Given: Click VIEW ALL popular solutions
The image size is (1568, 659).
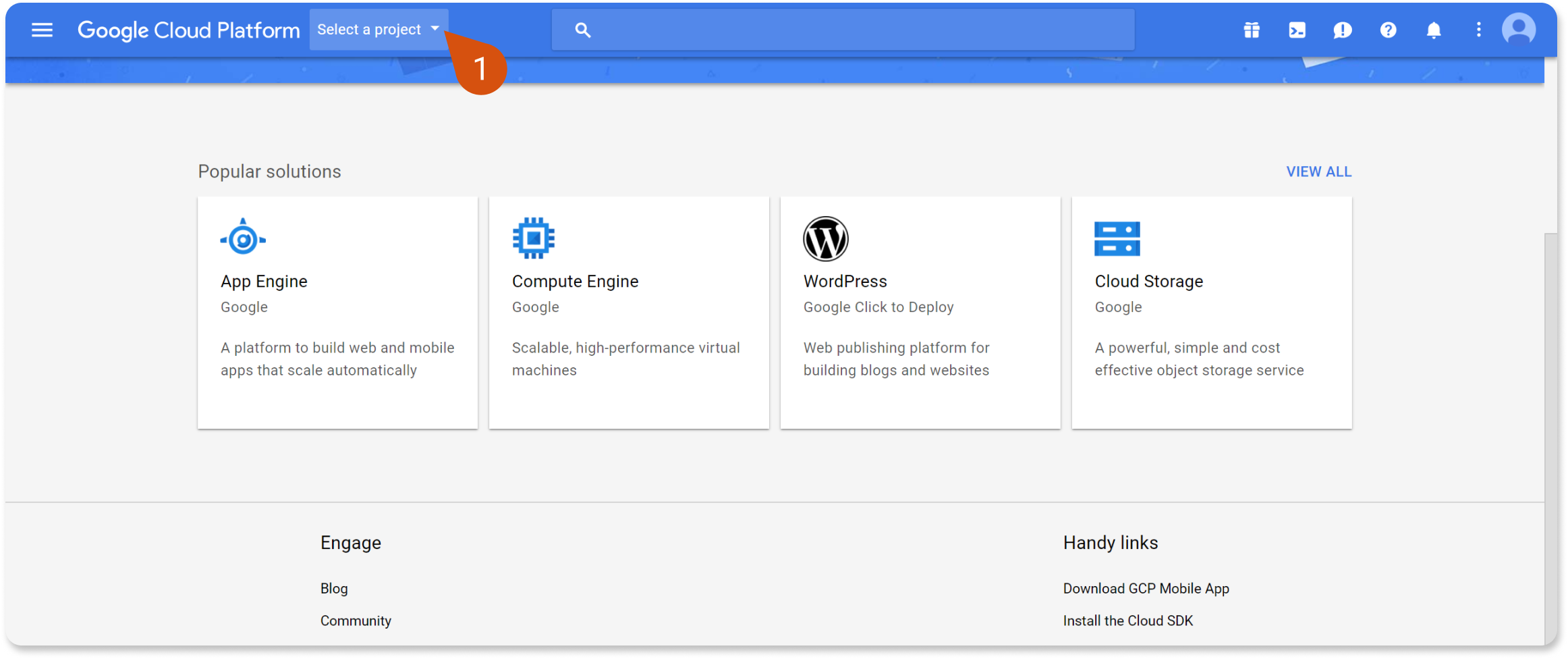Looking at the screenshot, I should tap(1318, 172).
